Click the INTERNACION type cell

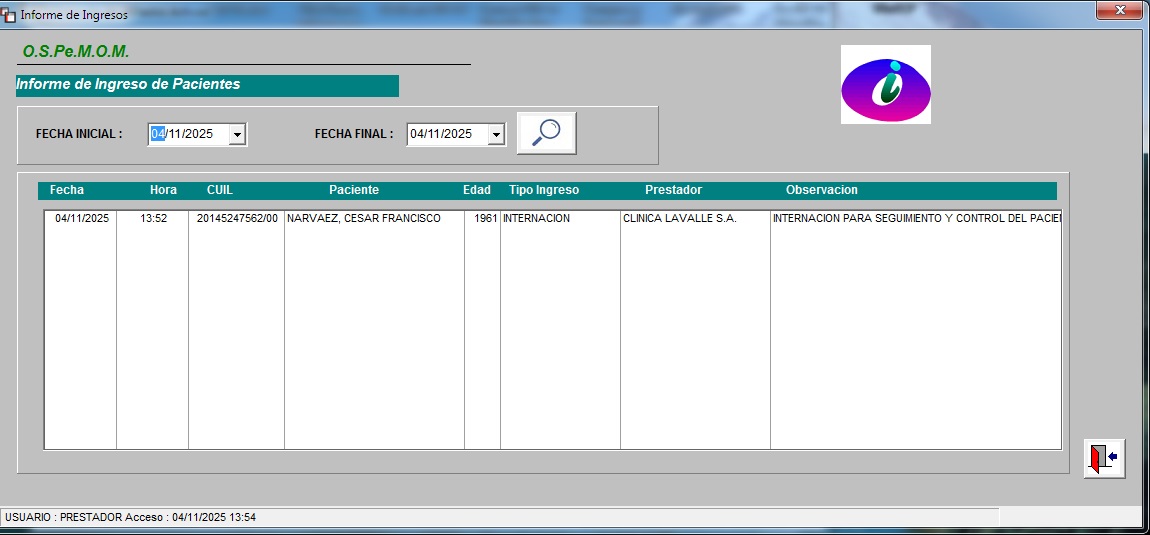coord(537,218)
